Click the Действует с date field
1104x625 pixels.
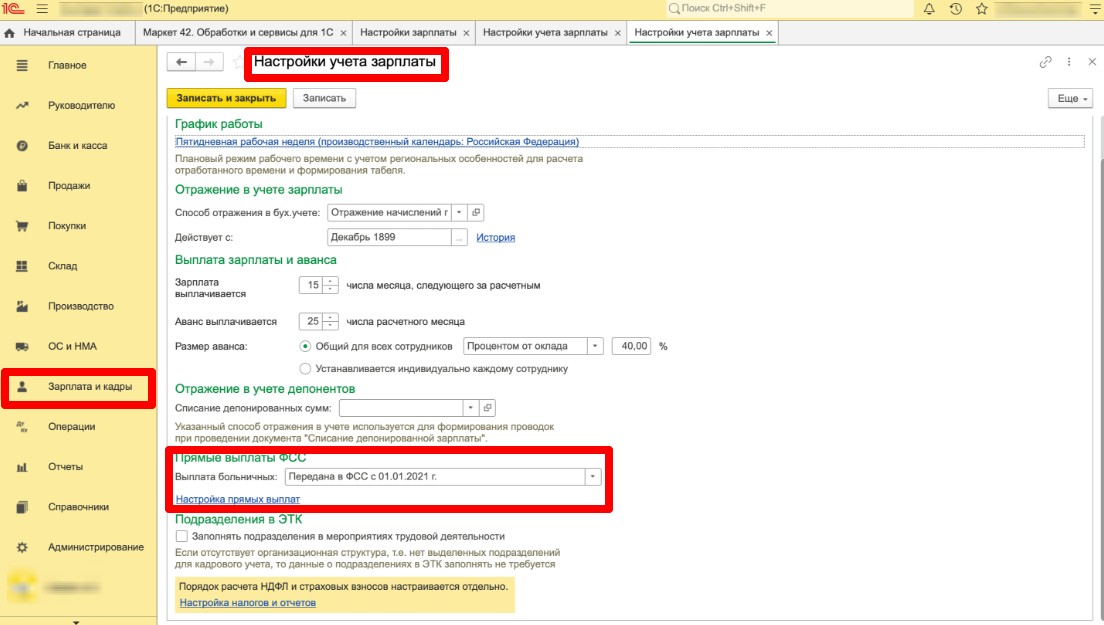pyautogui.click(x=389, y=238)
